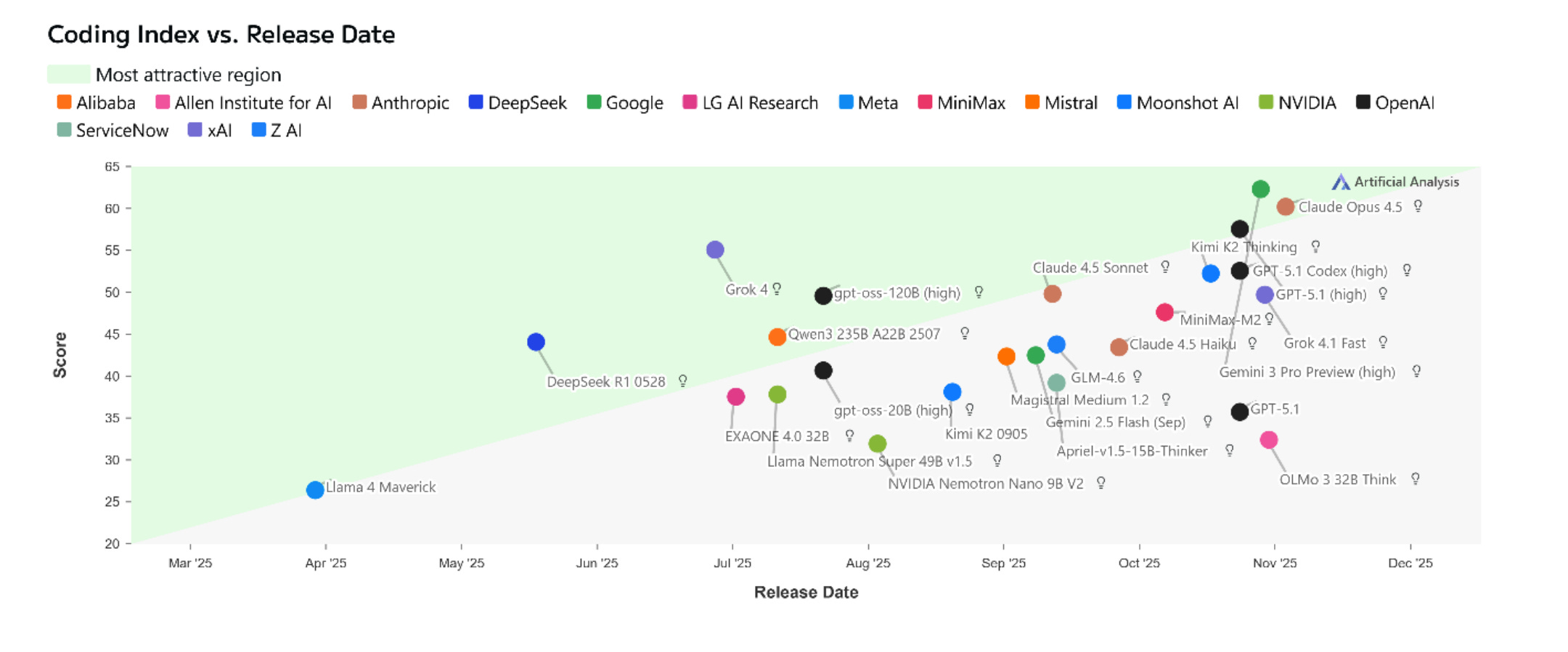Click the 'Llama 4 Maverick' label text
The image size is (1568, 652).
click(x=381, y=487)
